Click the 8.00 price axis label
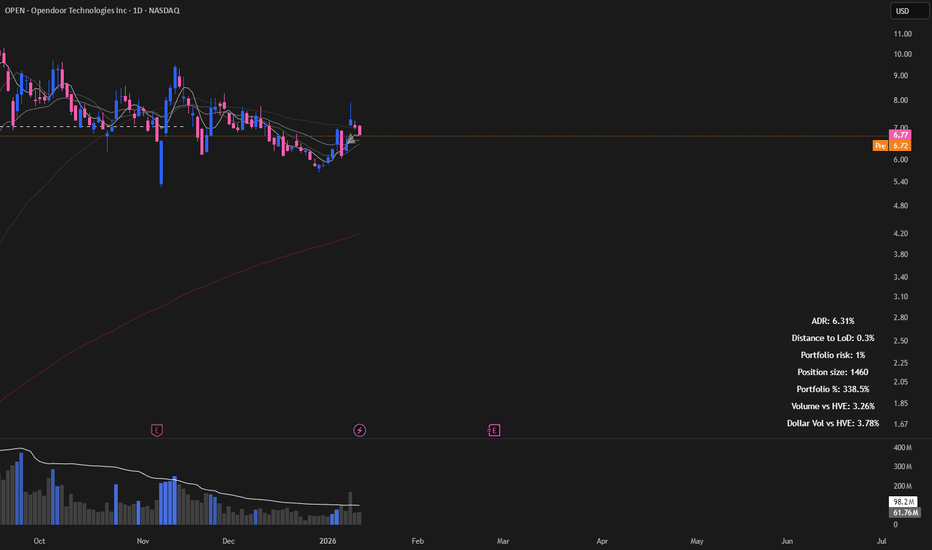This screenshot has width=932, height=550. tap(900, 100)
